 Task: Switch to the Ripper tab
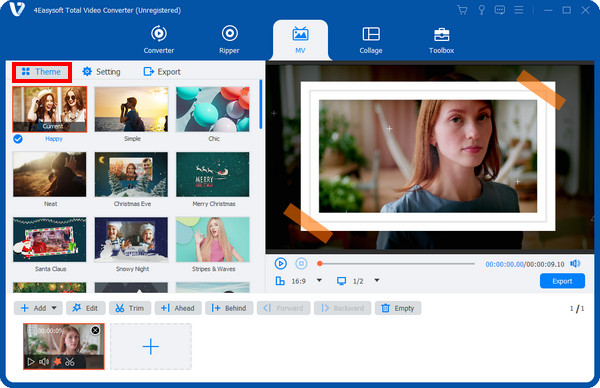(229, 39)
